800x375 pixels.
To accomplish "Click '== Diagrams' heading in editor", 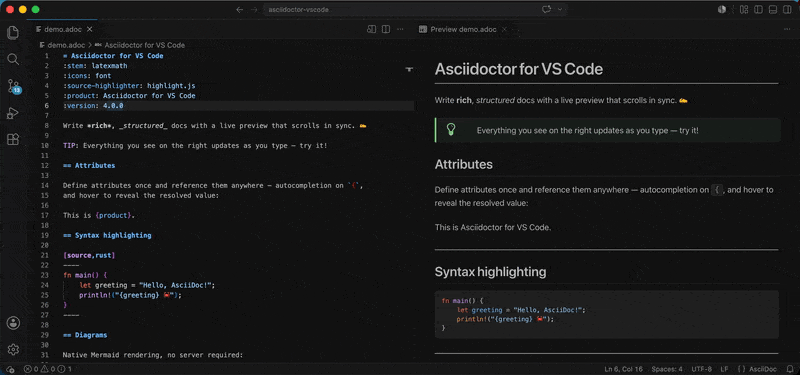I will 85,335.
